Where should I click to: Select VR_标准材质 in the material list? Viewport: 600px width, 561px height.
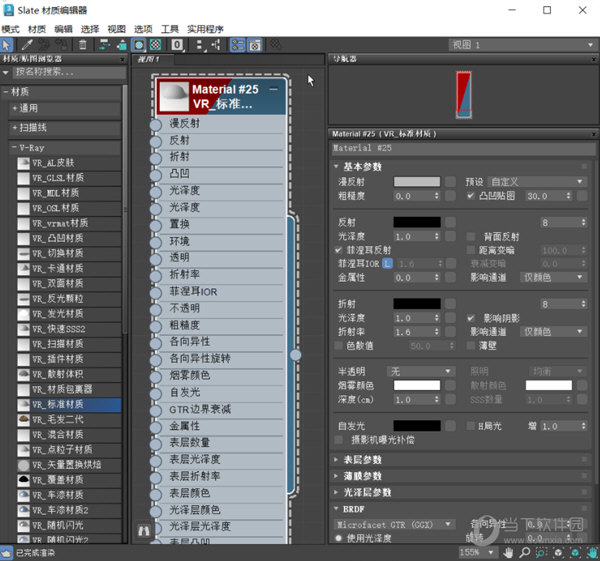click(69, 405)
